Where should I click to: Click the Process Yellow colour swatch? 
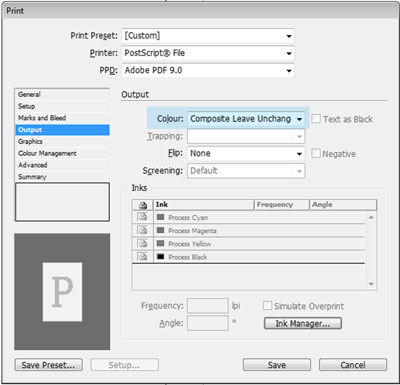161,244
